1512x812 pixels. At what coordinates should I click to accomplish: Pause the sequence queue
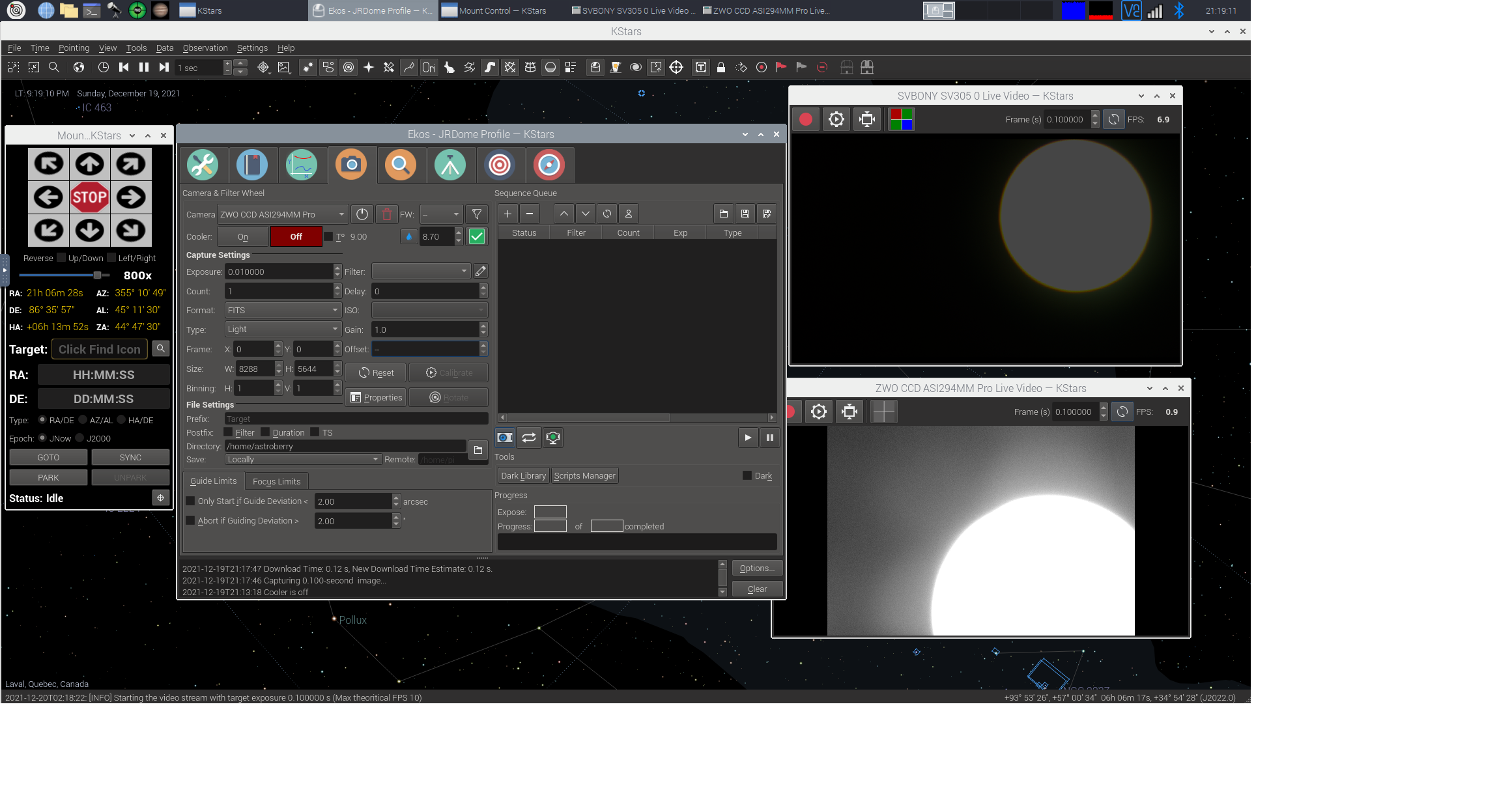coord(770,438)
